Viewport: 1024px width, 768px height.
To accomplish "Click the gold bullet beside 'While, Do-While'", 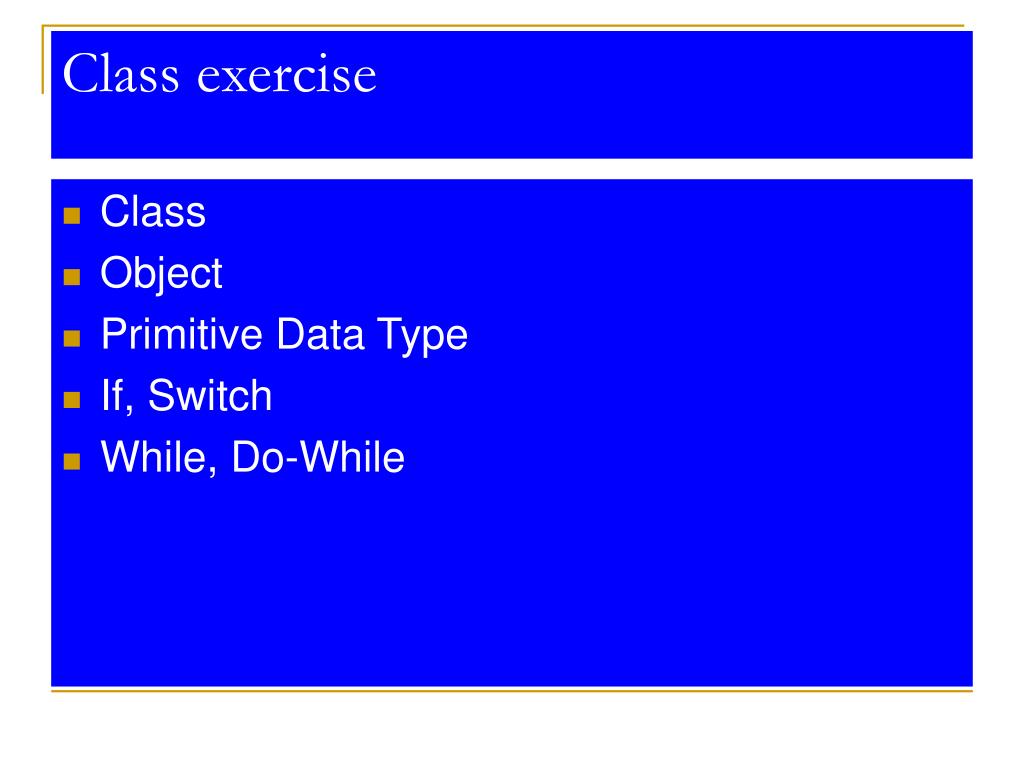I will click(72, 462).
